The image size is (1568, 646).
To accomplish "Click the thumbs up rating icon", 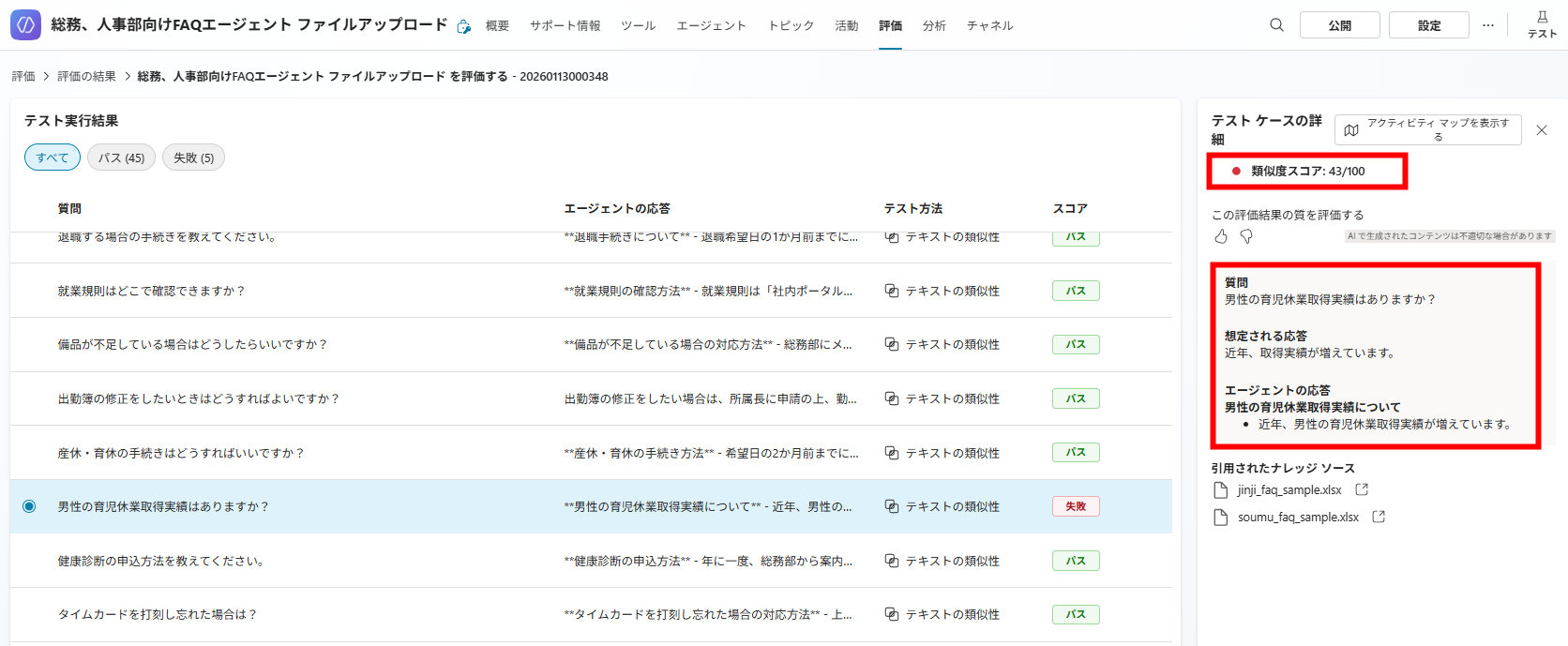I will 1221,236.
